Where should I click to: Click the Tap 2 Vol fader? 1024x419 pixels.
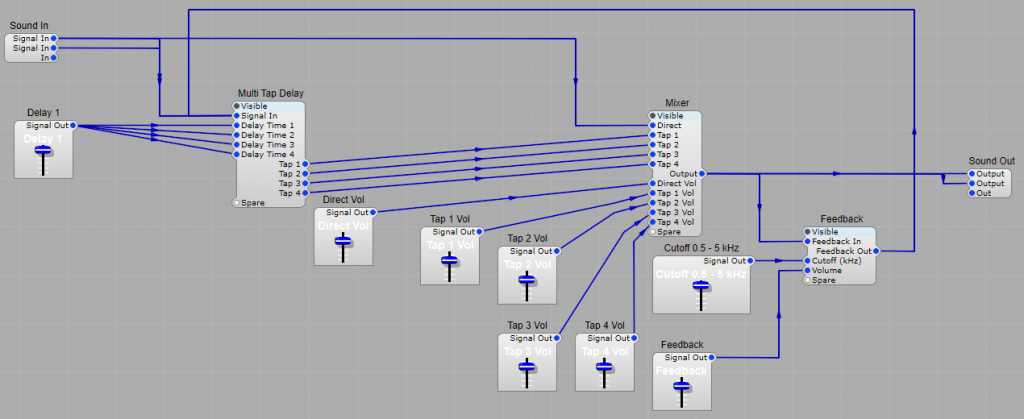tap(527, 279)
